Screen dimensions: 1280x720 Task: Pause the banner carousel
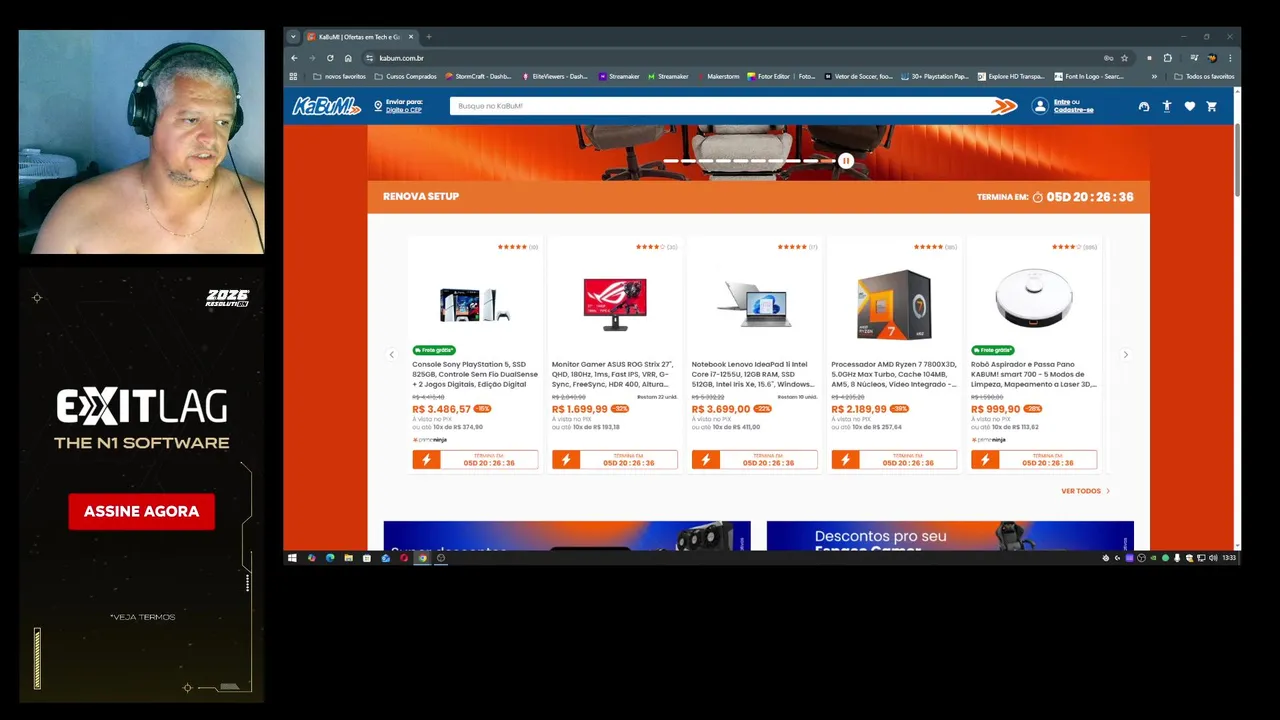coord(846,160)
